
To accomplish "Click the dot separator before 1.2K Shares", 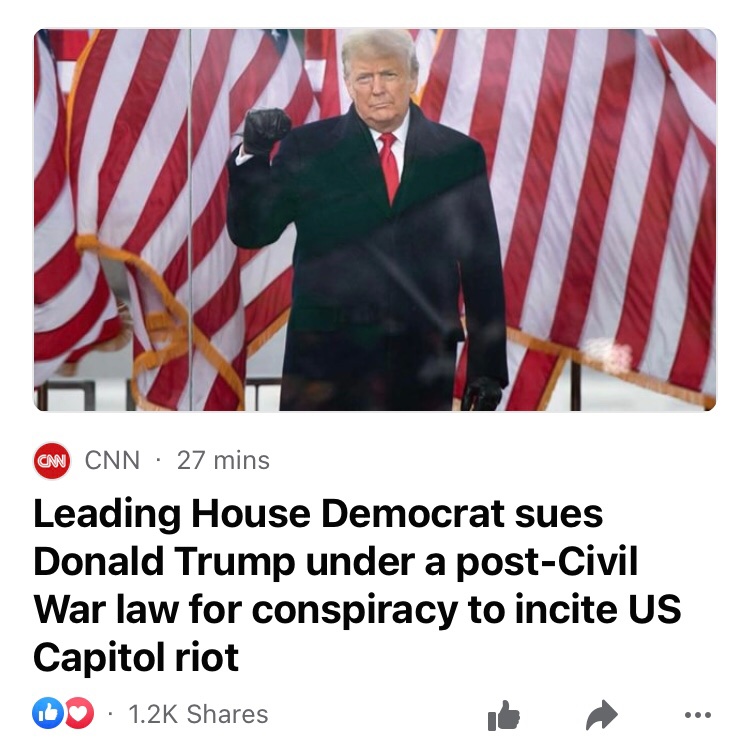I will click(111, 714).
